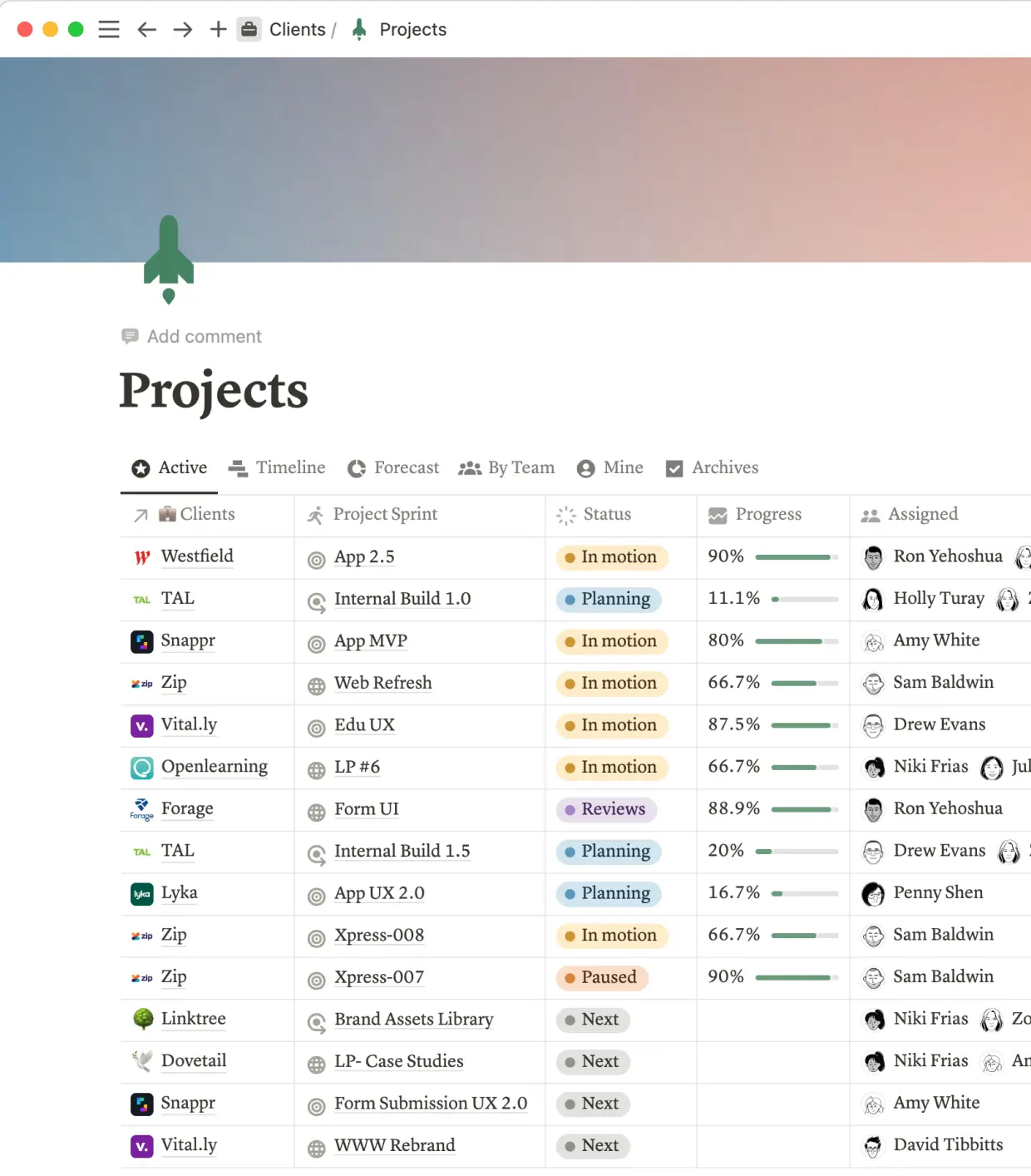Click the cycle icon beside Internal Build 1.0
This screenshot has height=1176, width=1031.
(316, 600)
